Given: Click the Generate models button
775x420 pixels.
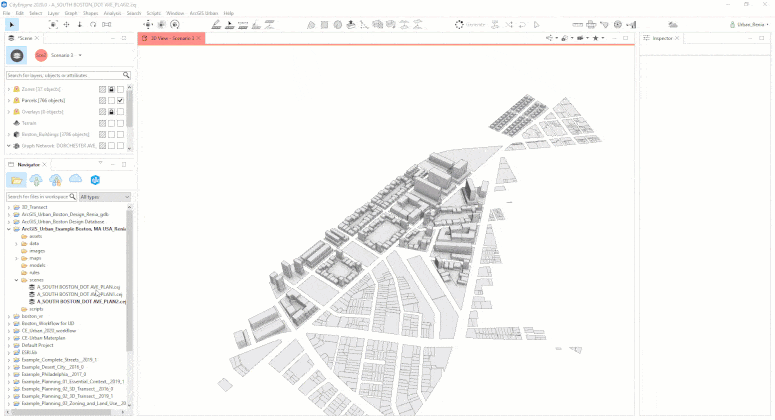Looking at the screenshot, I should pos(470,24).
